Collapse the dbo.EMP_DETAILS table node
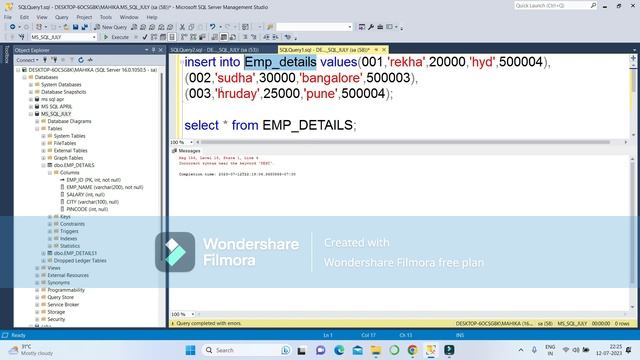This screenshot has width=640, height=360. coord(44,165)
